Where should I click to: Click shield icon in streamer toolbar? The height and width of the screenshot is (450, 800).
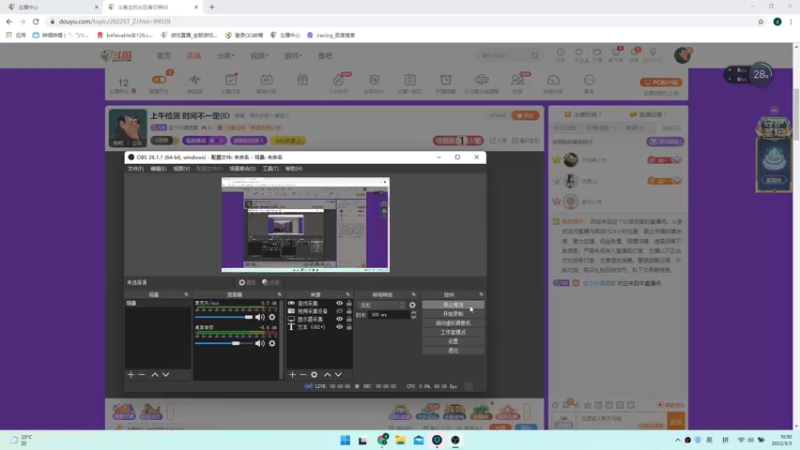pos(374,80)
